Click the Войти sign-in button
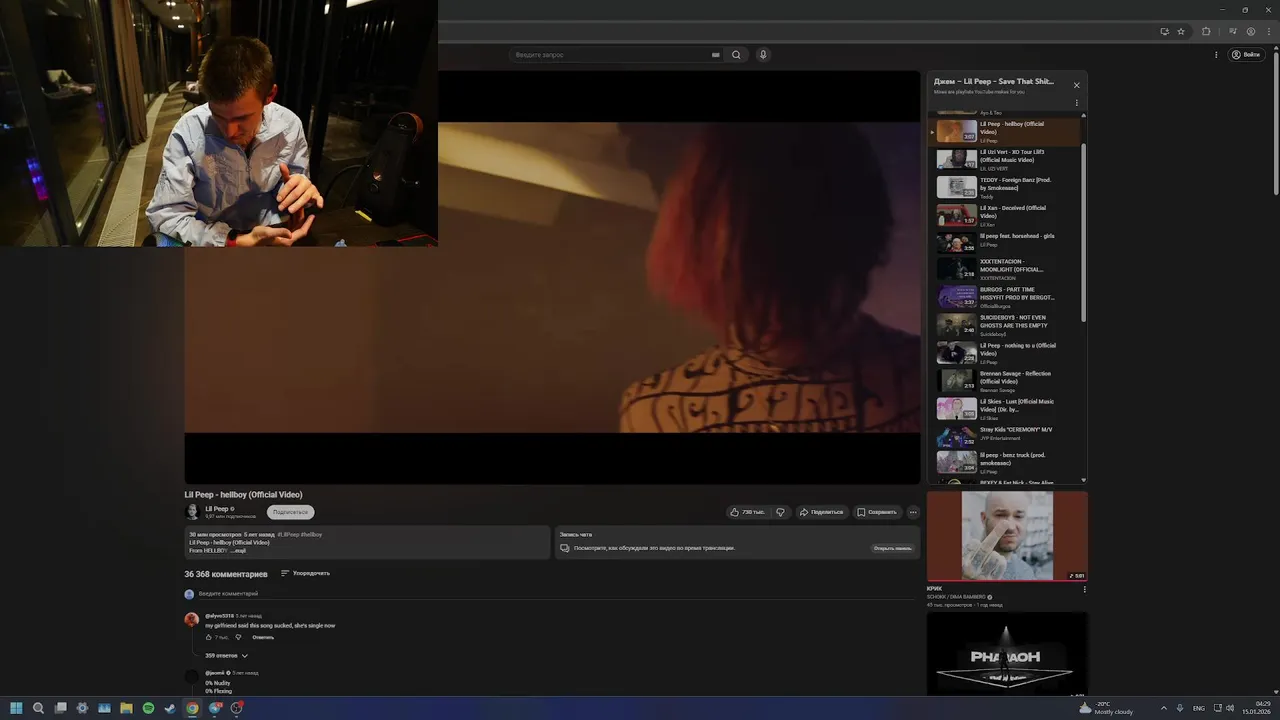Image resolution: width=1280 pixels, height=720 pixels. pyautogui.click(x=1246, y=55)
